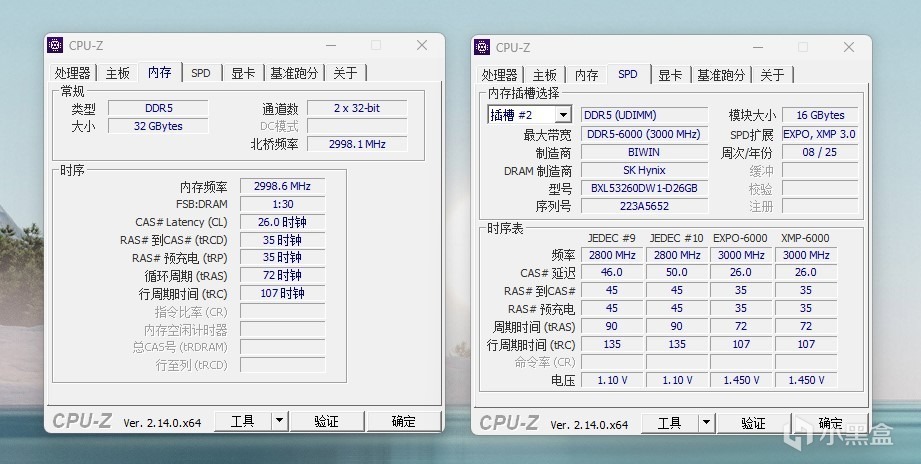Click the 08 / 25 week/year field

point(820,152)
